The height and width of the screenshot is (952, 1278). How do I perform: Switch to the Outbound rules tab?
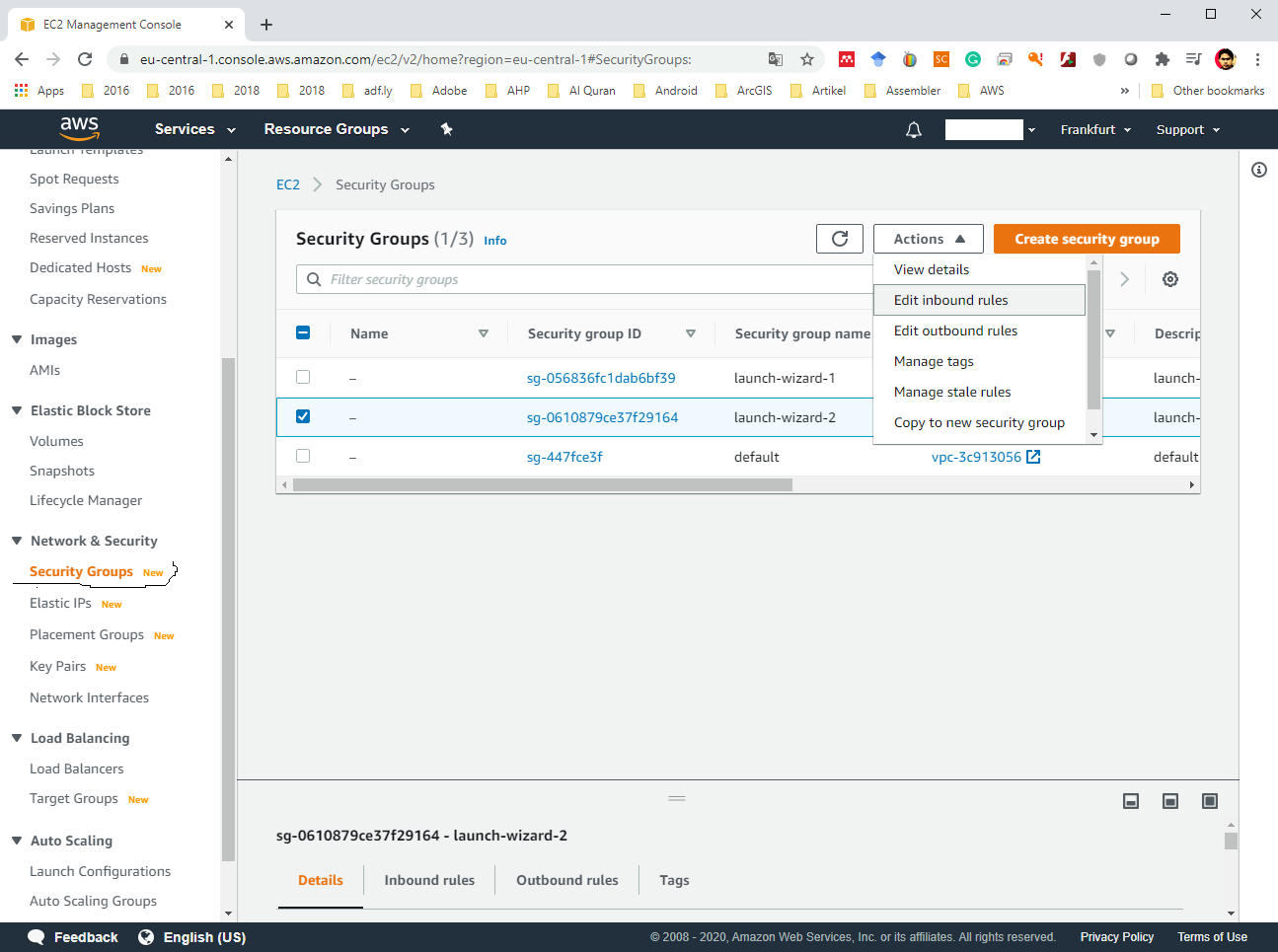pyautogui.click(x=567, y=880)
